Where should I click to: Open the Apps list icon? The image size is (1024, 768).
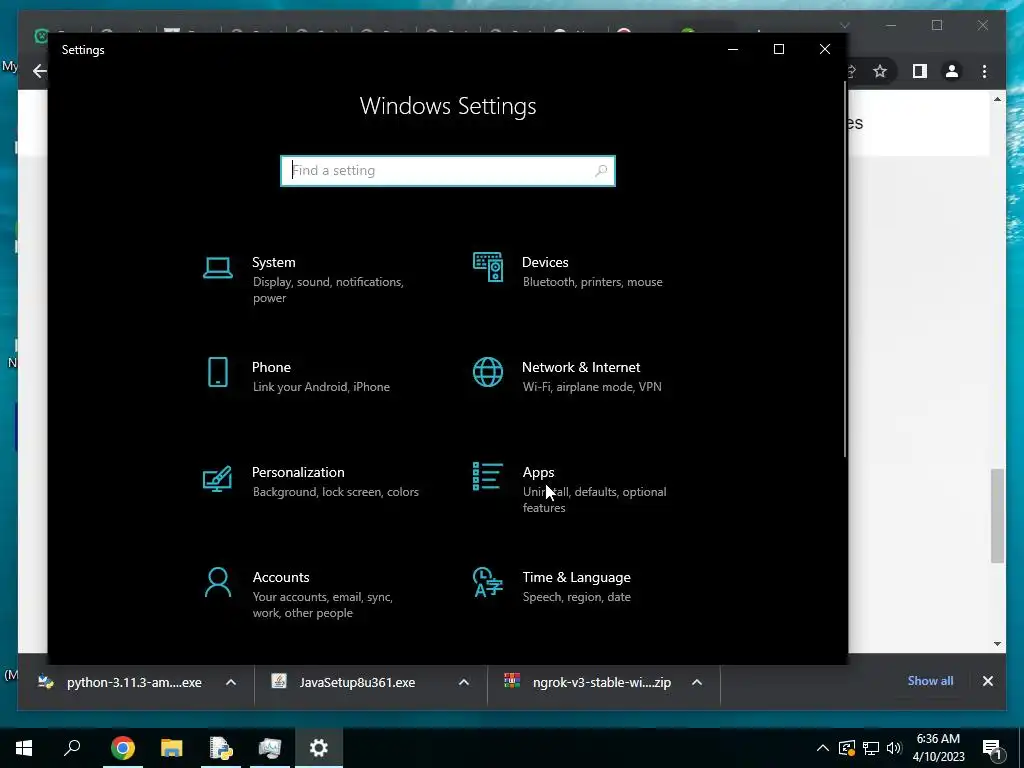point(488,476)
